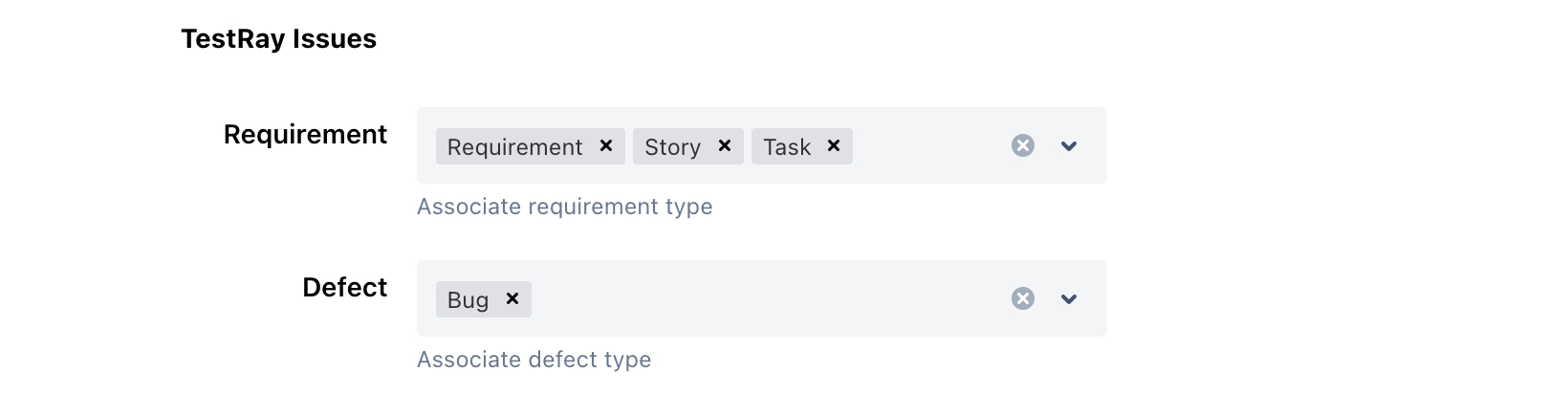The image size is (1568, 394).
Task: Click the Story chip label
Action: pos(672,147)
